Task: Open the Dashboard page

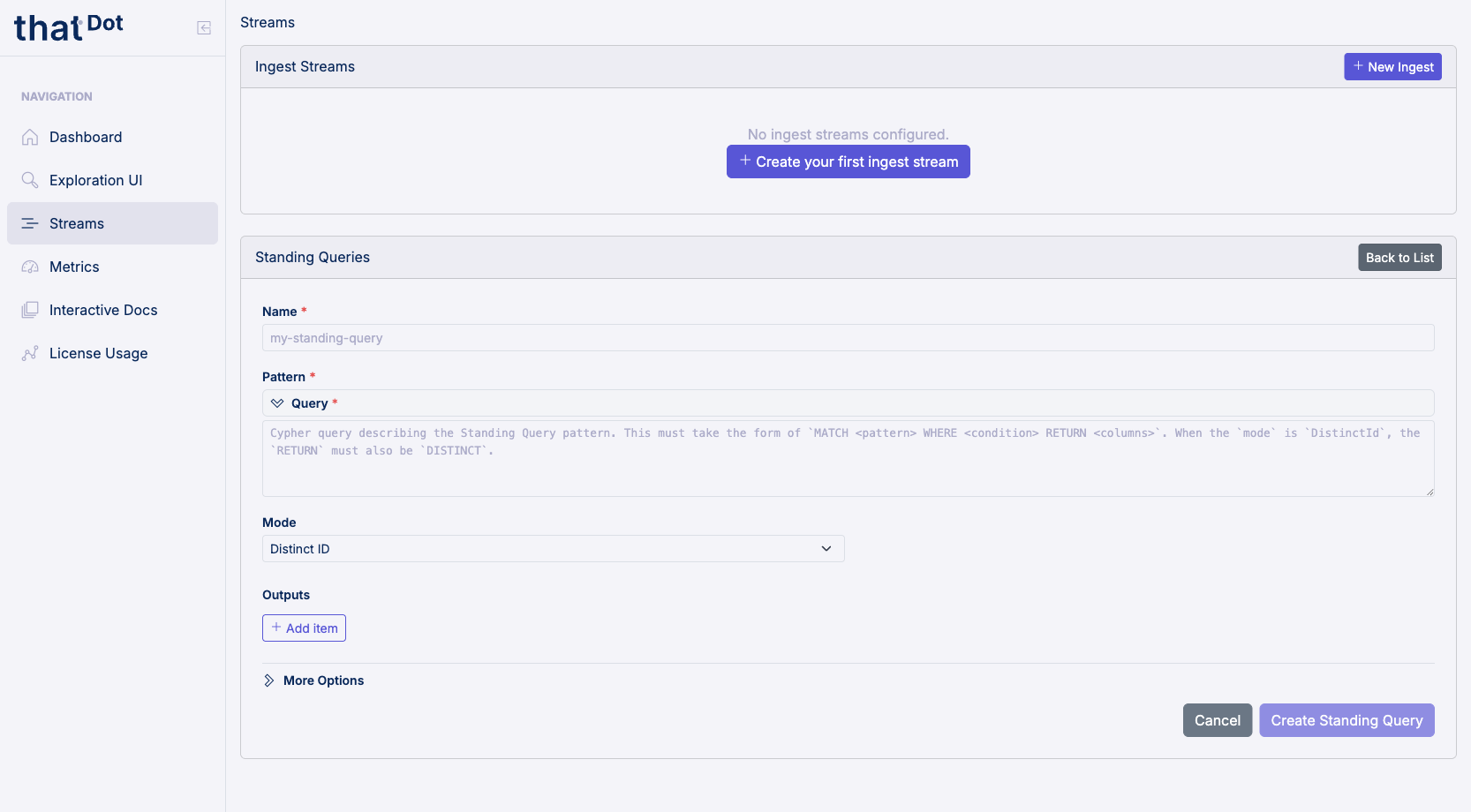Action: tap(112, 137)
